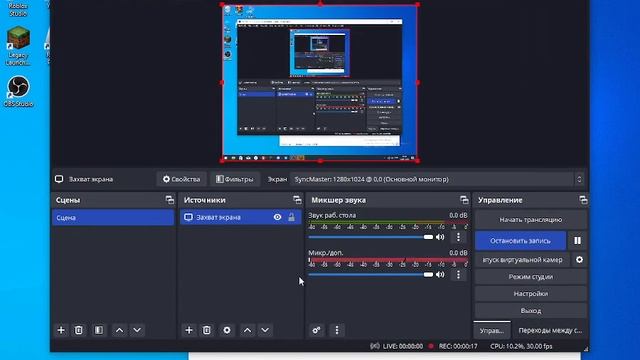
Task: Open the Legacy Launcher desktop icon
Action: click(18, 45)
